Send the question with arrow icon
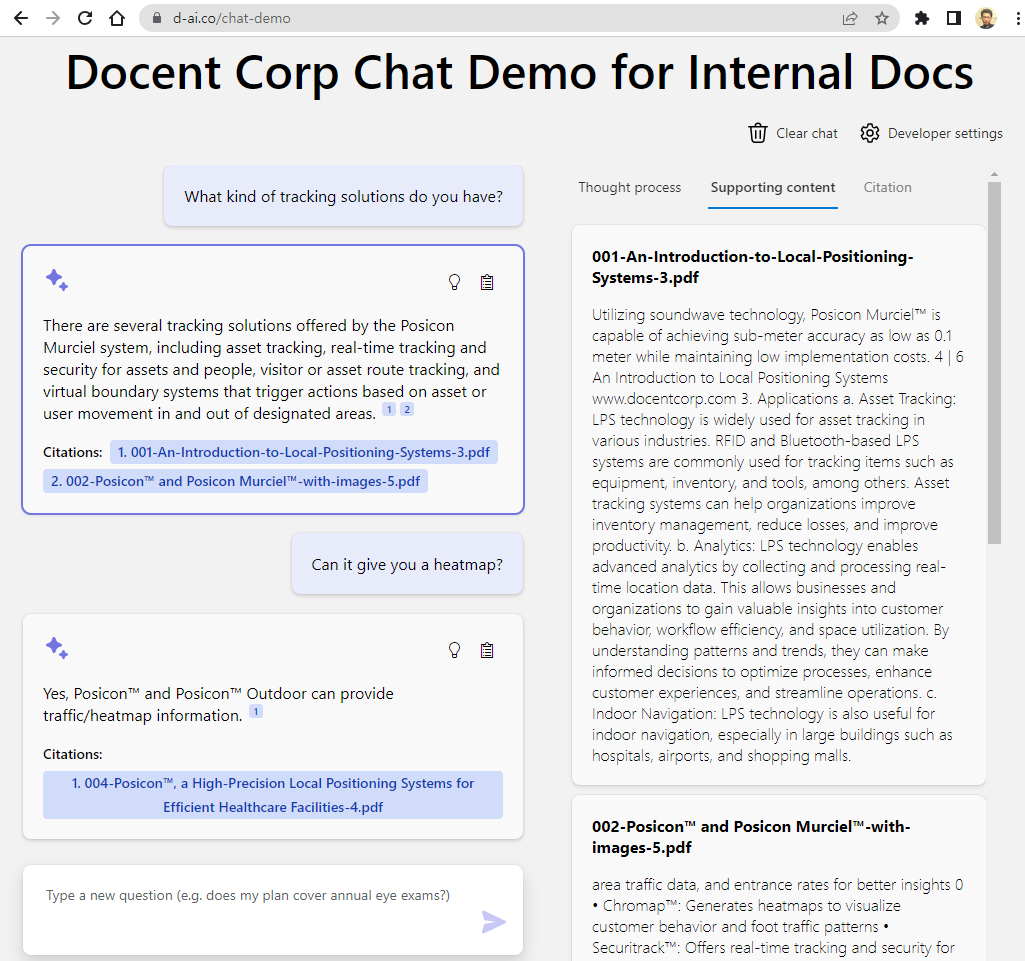Viewport: 1025px width, 961px height. tap(493, 922)
